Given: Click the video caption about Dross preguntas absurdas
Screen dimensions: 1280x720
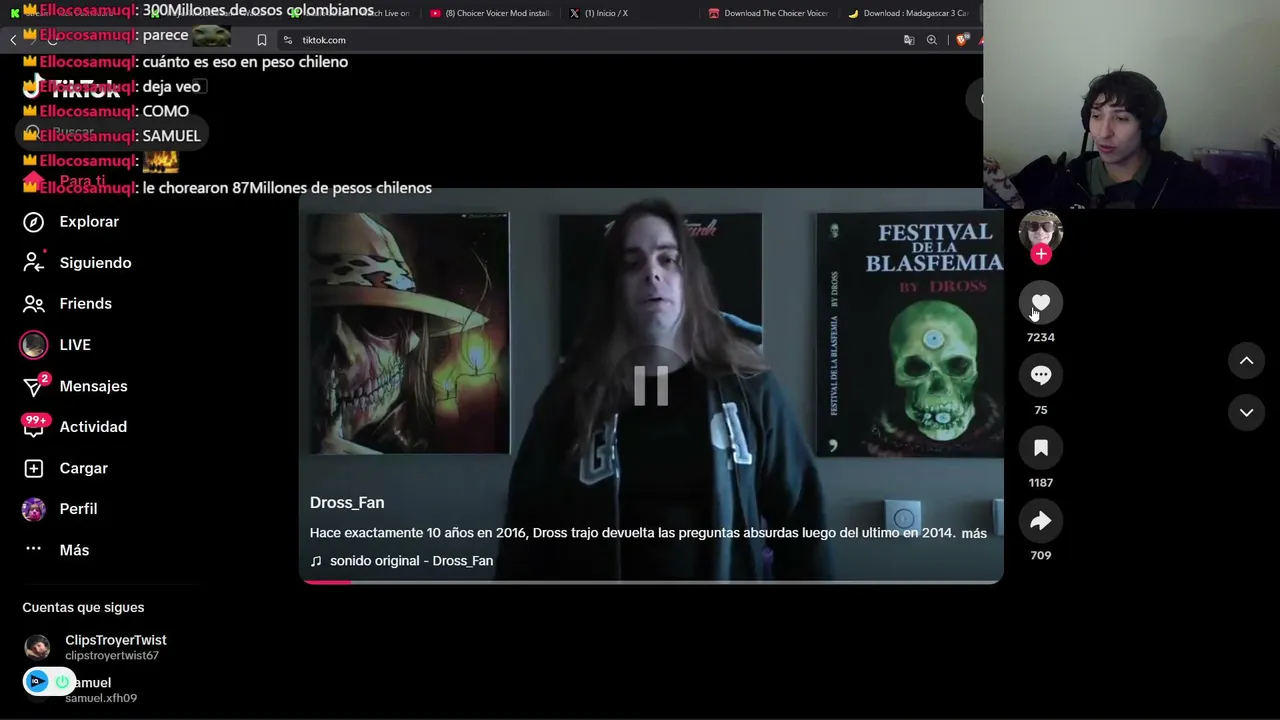Looking at the screenshot, I should 632,534.
